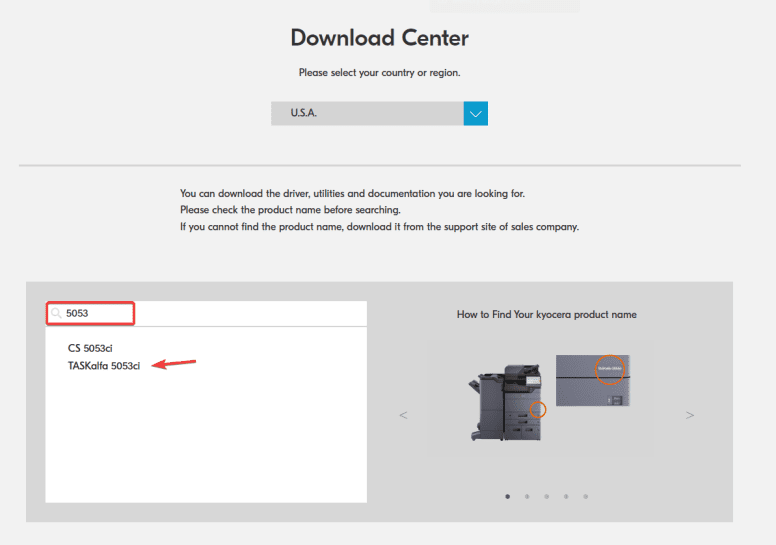Expand the country dropdown blue chevron
Image resolution: width=776 pixels, height=545 pixels.
pyautogui.click(x=475, y=113)
